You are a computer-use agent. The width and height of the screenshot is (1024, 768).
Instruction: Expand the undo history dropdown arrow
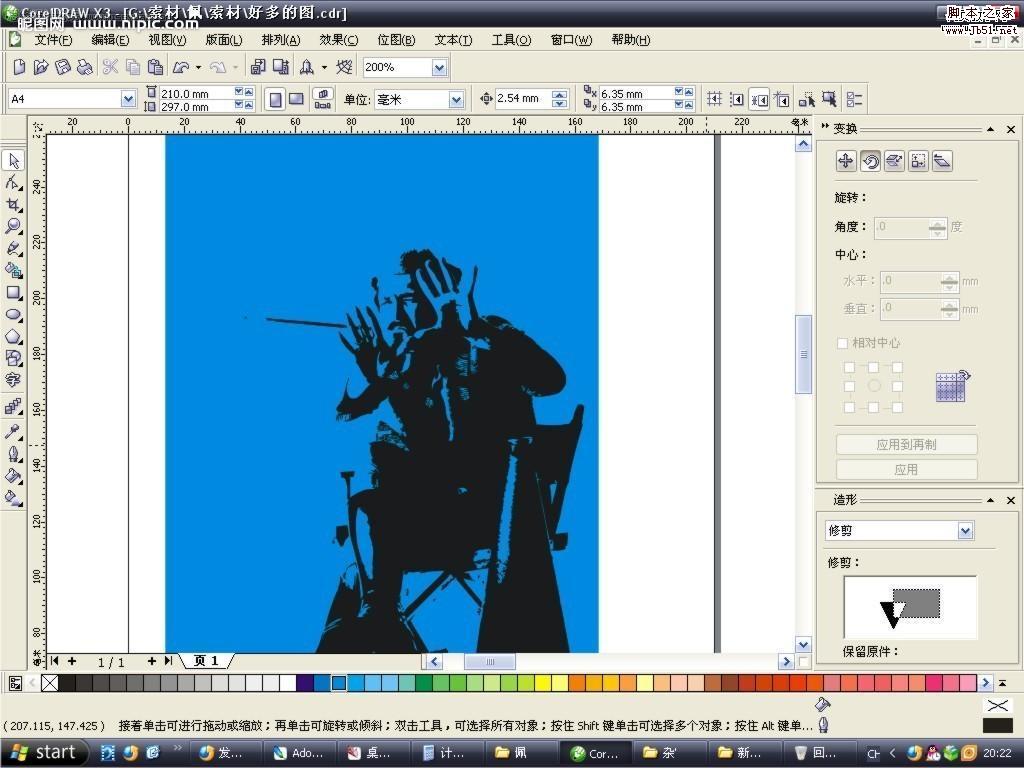pos(198,67)
